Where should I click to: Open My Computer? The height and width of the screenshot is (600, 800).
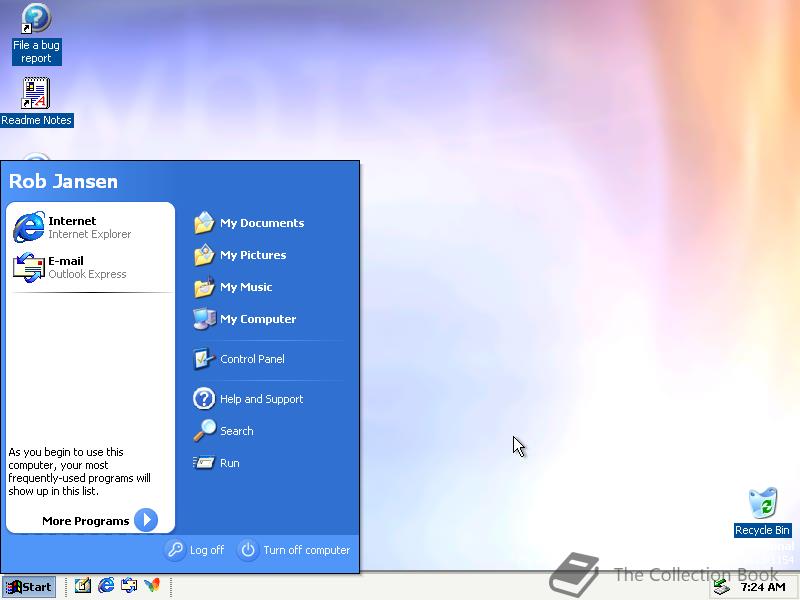pyautogui.click(x=245, y=319)
